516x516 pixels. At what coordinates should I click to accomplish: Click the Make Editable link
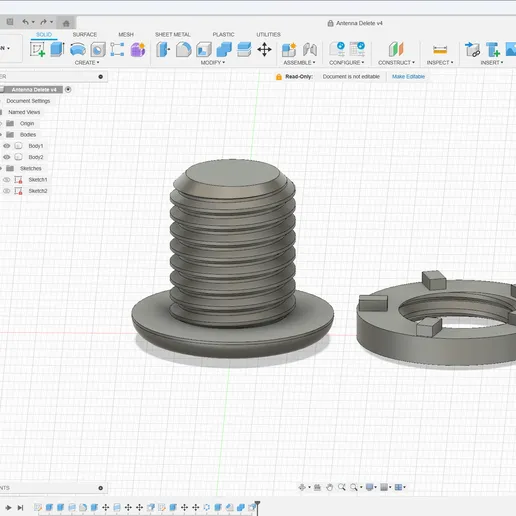pos(408,76)
